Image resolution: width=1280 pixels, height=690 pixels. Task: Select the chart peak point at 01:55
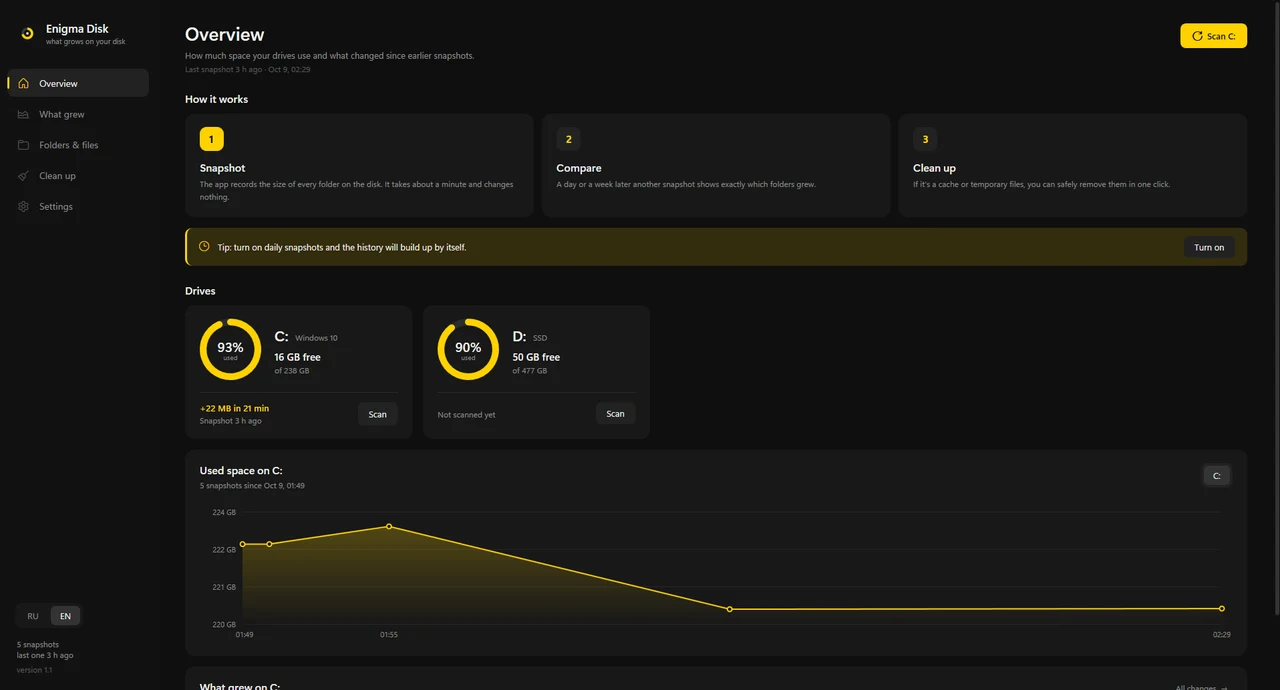pos(389,527)
